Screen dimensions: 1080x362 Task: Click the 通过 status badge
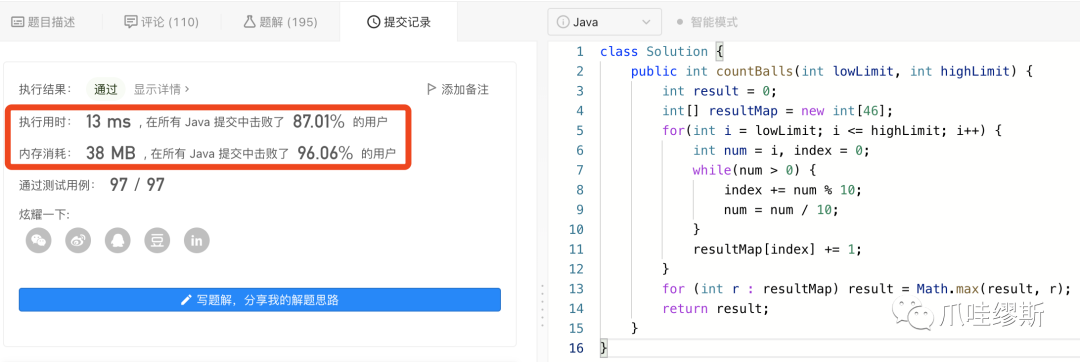click(106, 89)
